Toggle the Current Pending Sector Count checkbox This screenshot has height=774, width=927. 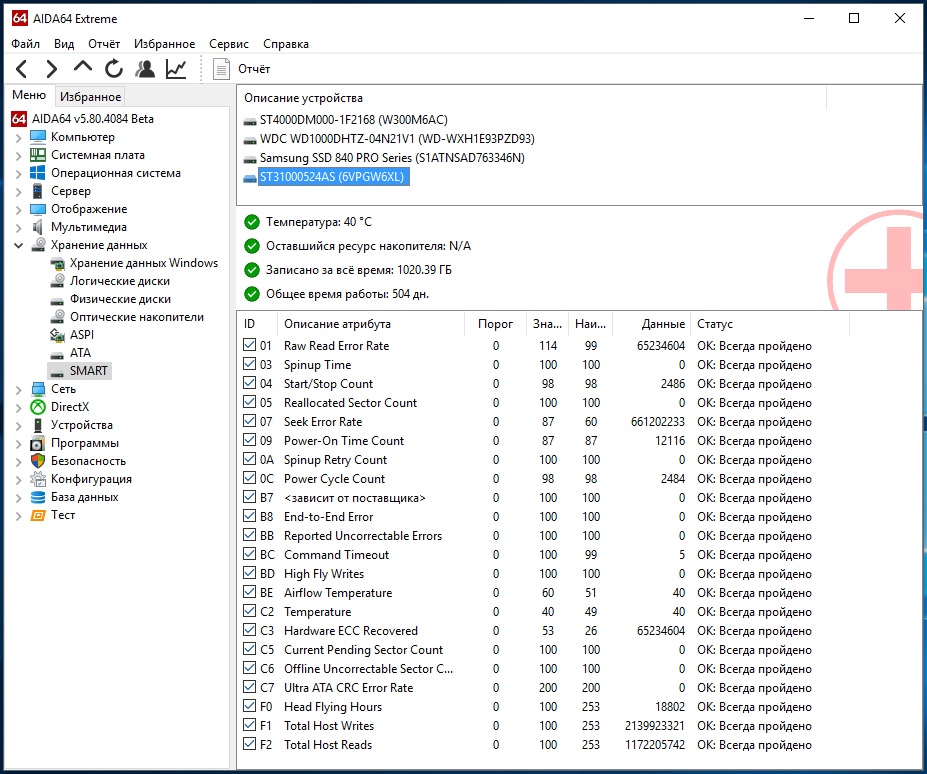coord(249,649)
